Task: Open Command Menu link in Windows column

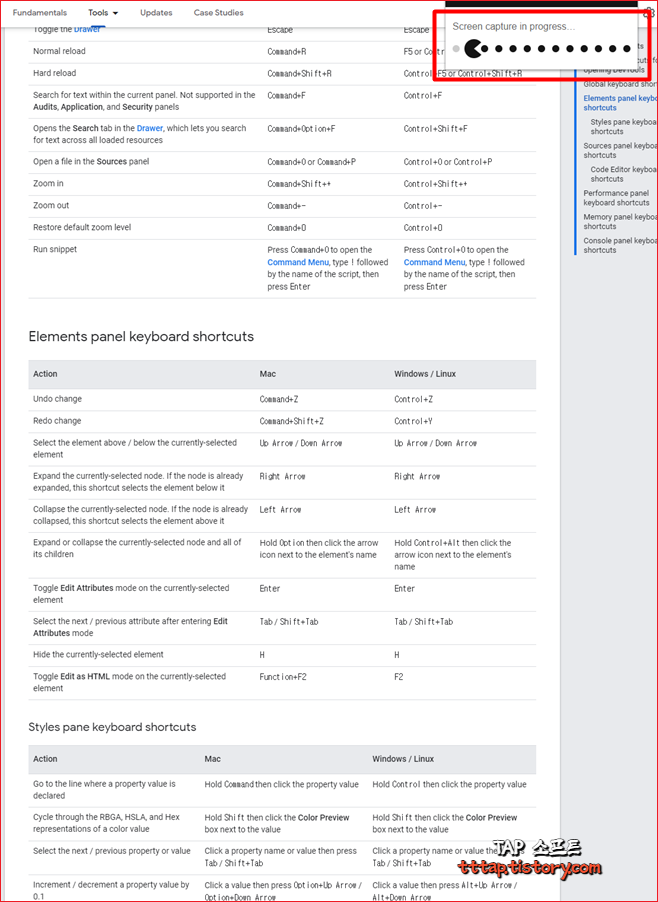Action: coord(434,262)
